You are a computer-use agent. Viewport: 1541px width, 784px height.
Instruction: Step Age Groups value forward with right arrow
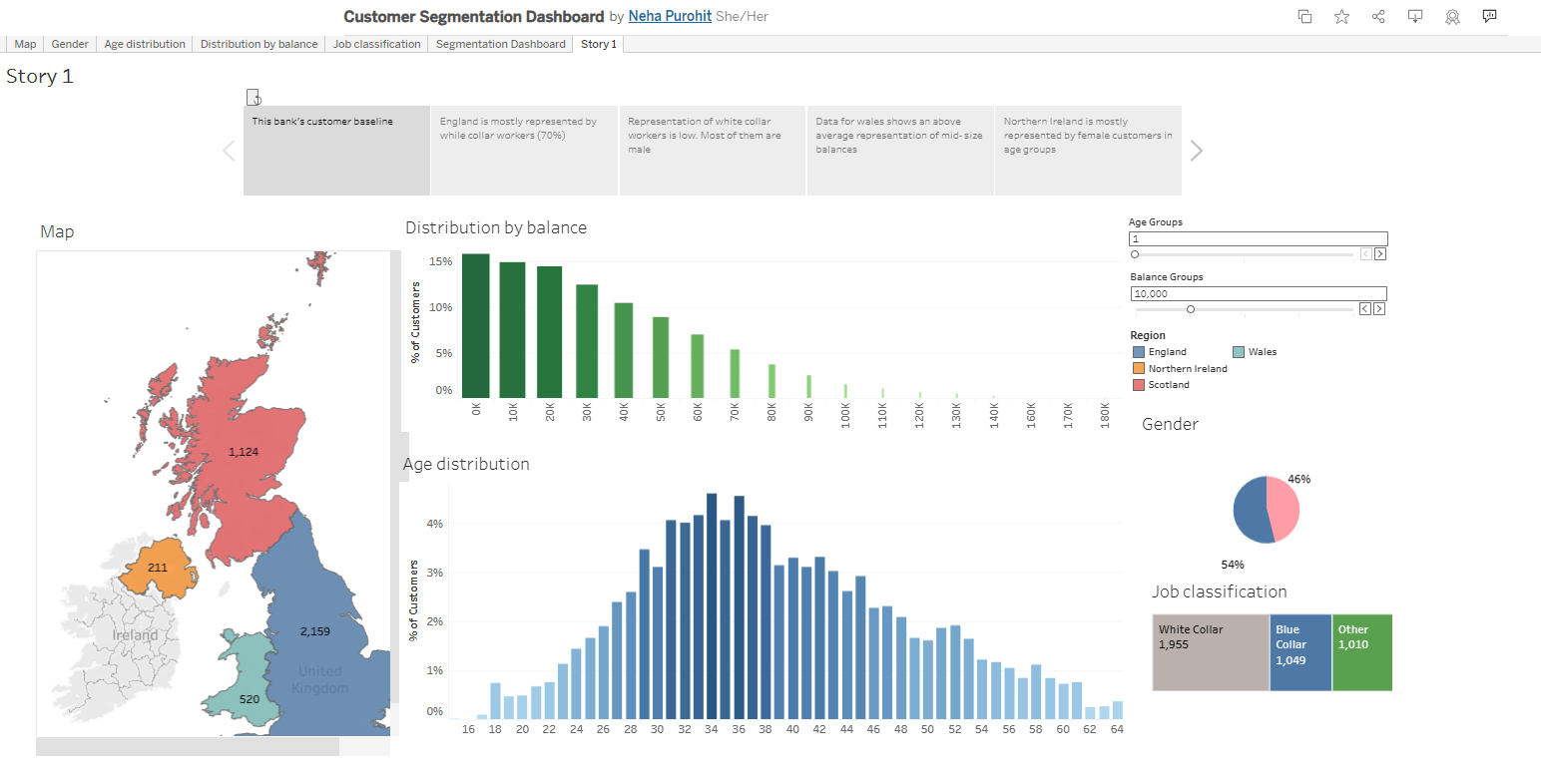(1380, 254)
